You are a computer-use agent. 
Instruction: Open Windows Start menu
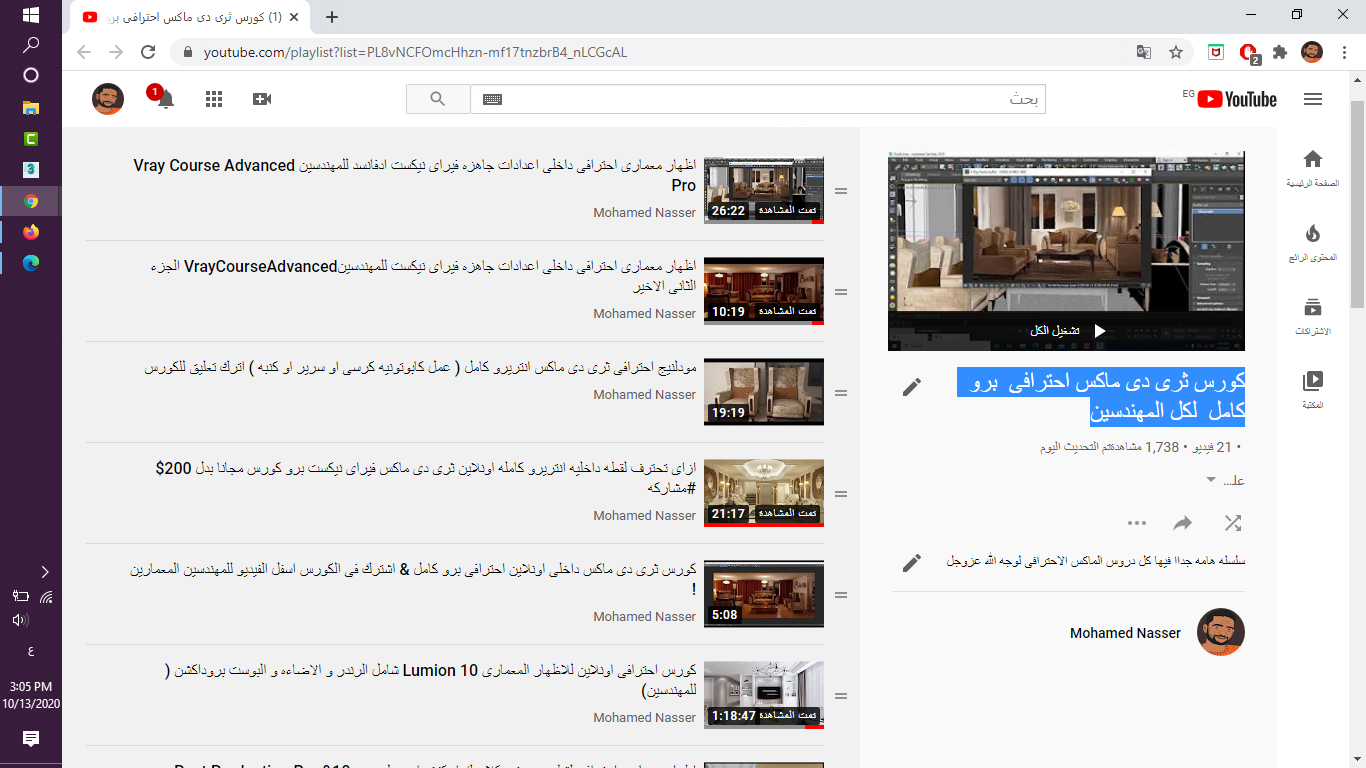[x=30, y=15]
